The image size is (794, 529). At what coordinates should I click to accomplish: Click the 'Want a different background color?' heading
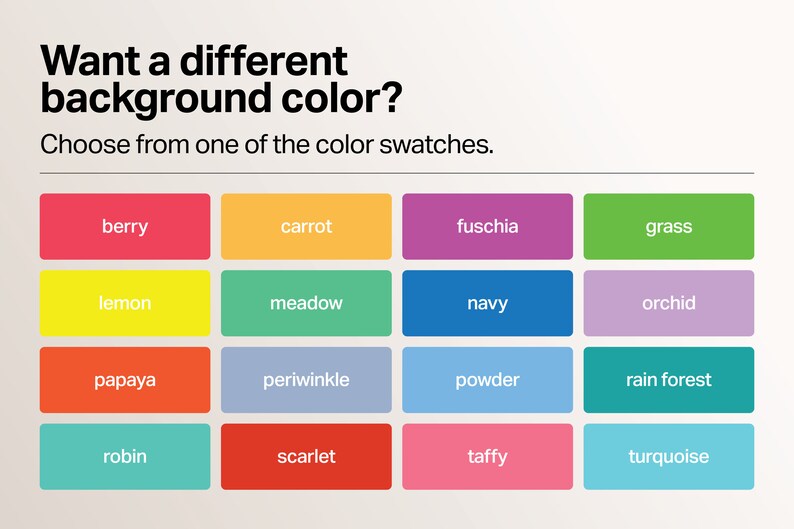(x=221, y=80)
